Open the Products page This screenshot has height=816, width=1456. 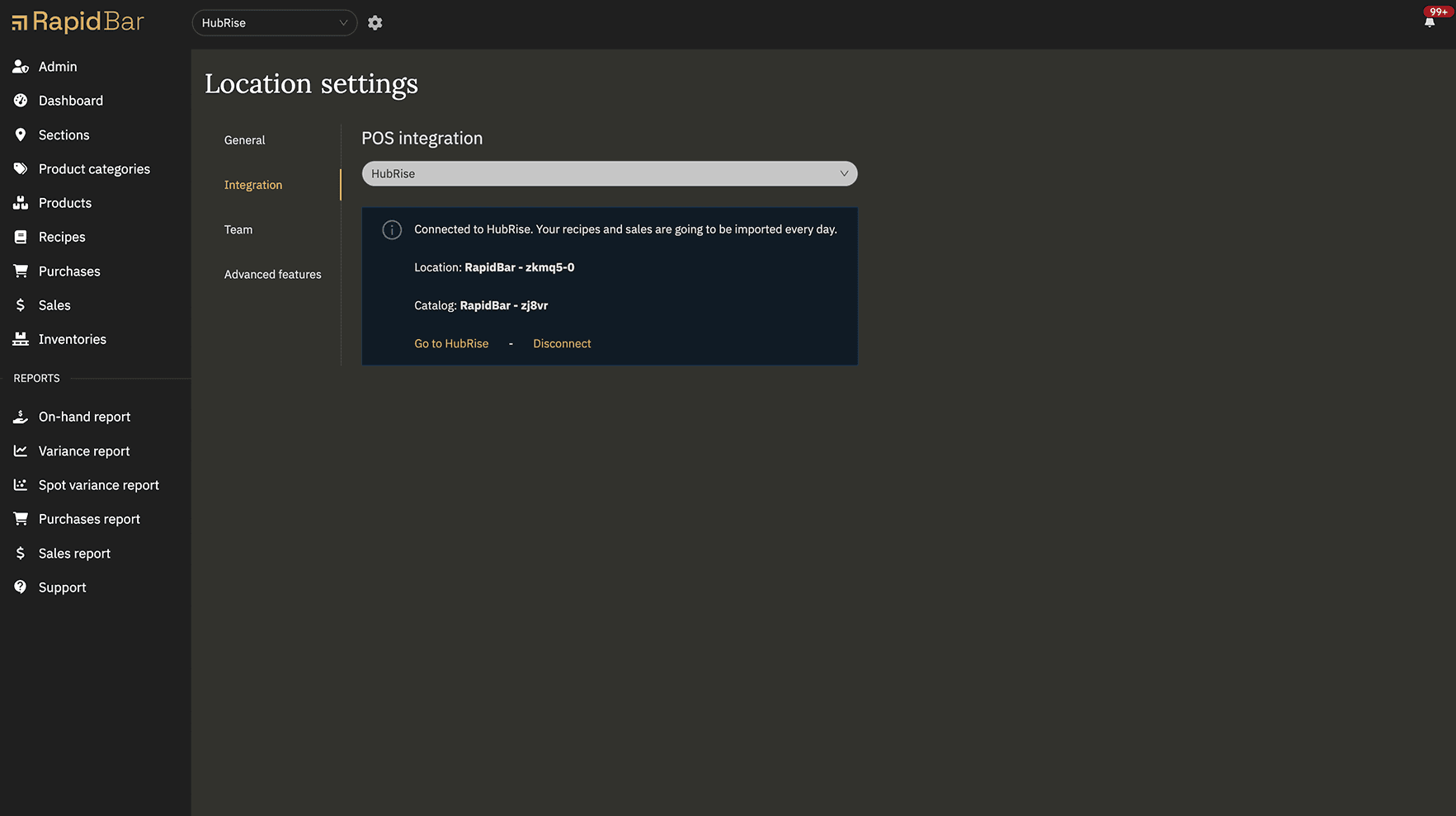point(65,203)
